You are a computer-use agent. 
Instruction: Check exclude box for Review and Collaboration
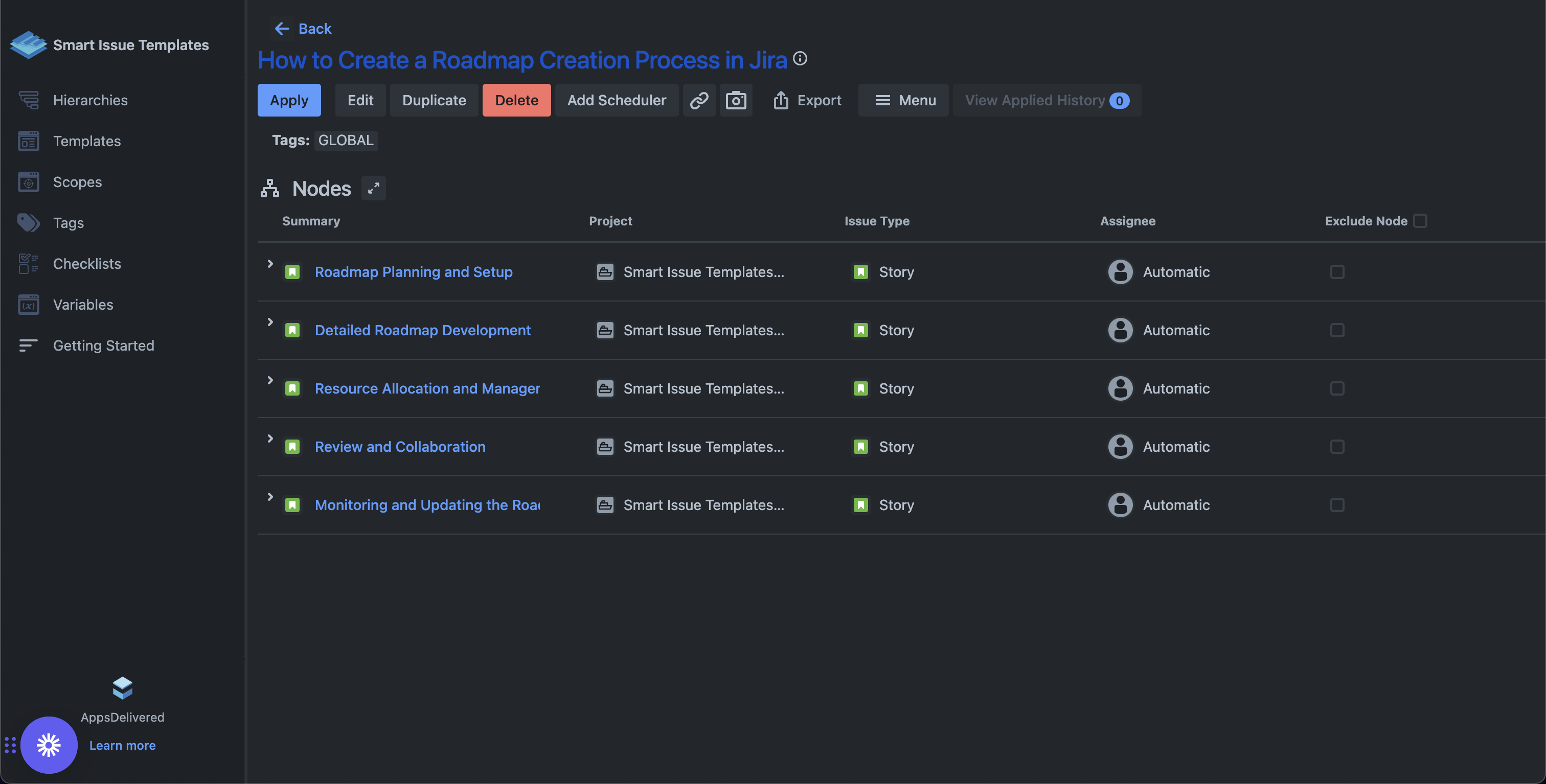tap(1337, 447)
